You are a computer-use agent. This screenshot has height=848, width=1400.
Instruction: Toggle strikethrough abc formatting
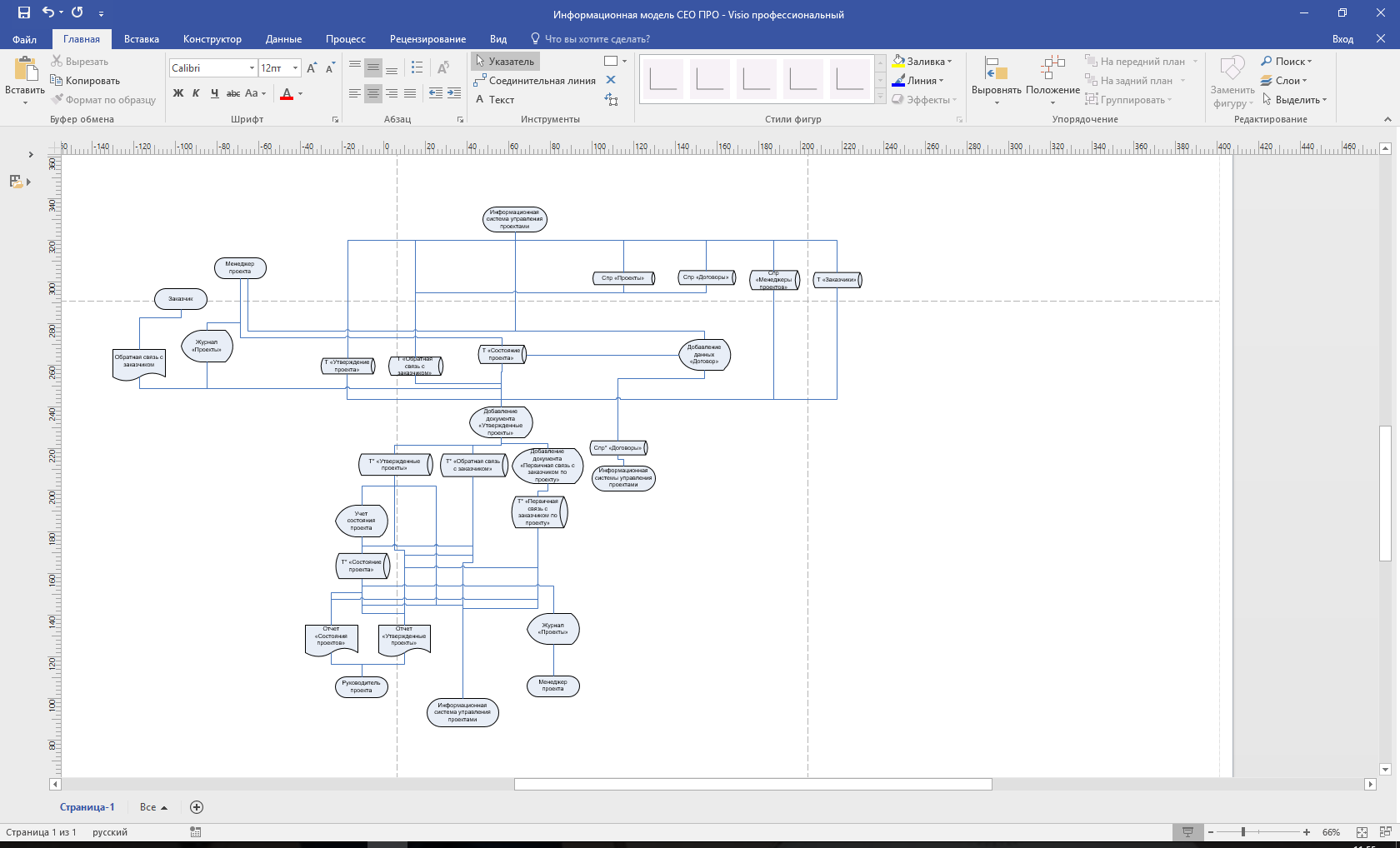point(233,93)
